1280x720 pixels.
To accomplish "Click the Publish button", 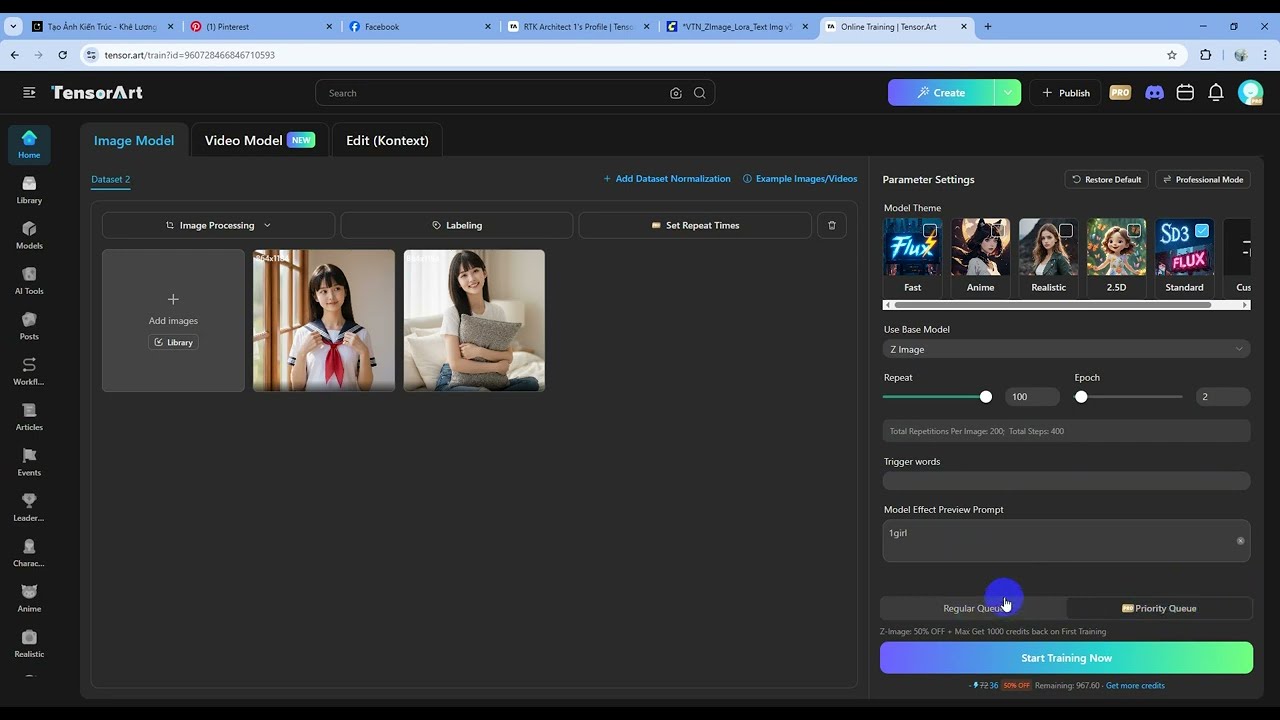I will tap(1065, 92).
